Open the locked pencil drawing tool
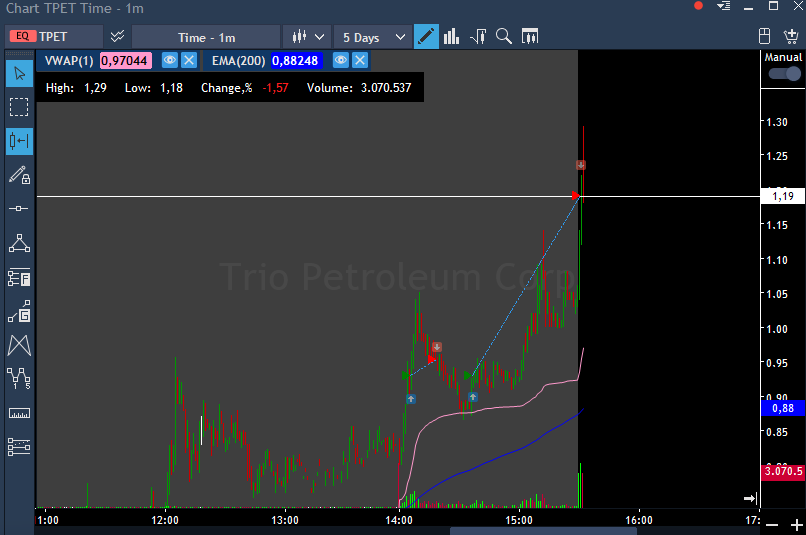This screenshot has width=806, height=535. point(20,175)
